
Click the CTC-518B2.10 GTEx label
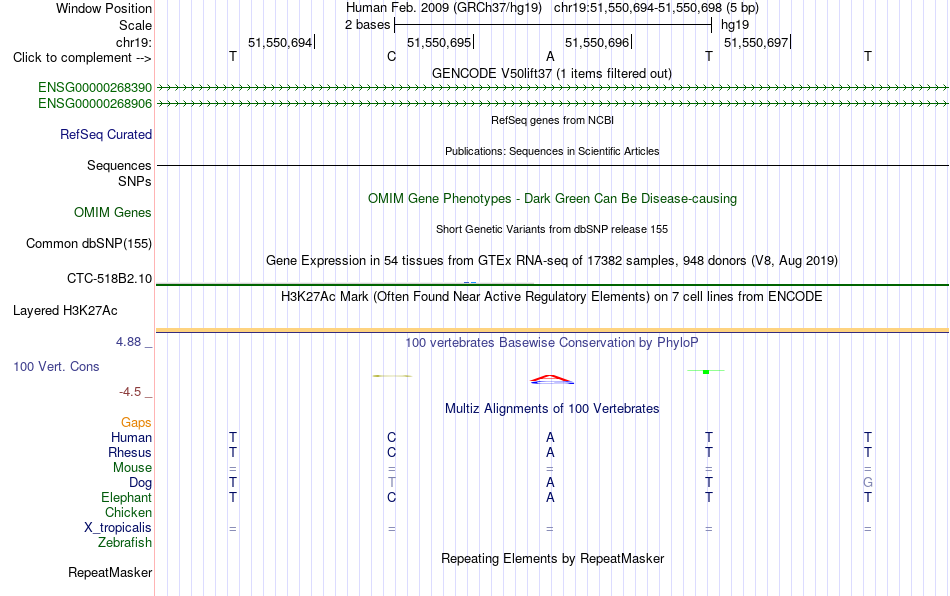[110, 279]
